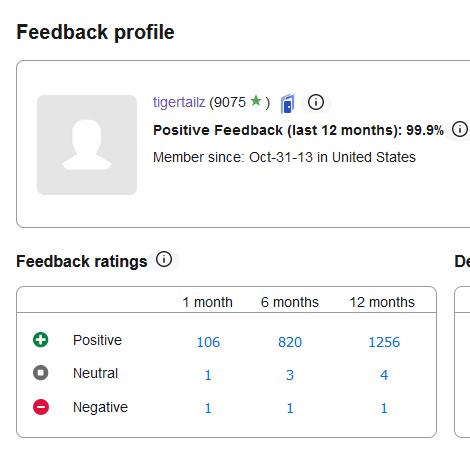
Task: Click the blue eBay Store door icon
Action: (287, 104)
